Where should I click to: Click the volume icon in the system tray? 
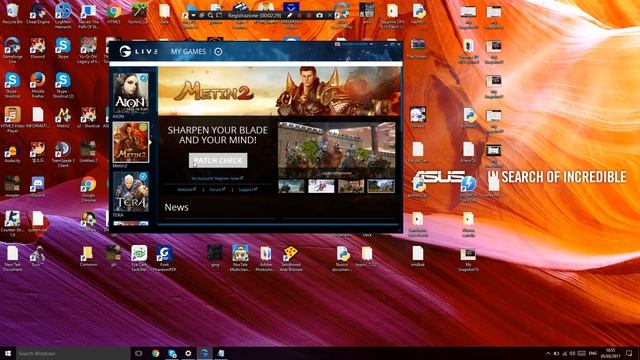coord(572,353)
